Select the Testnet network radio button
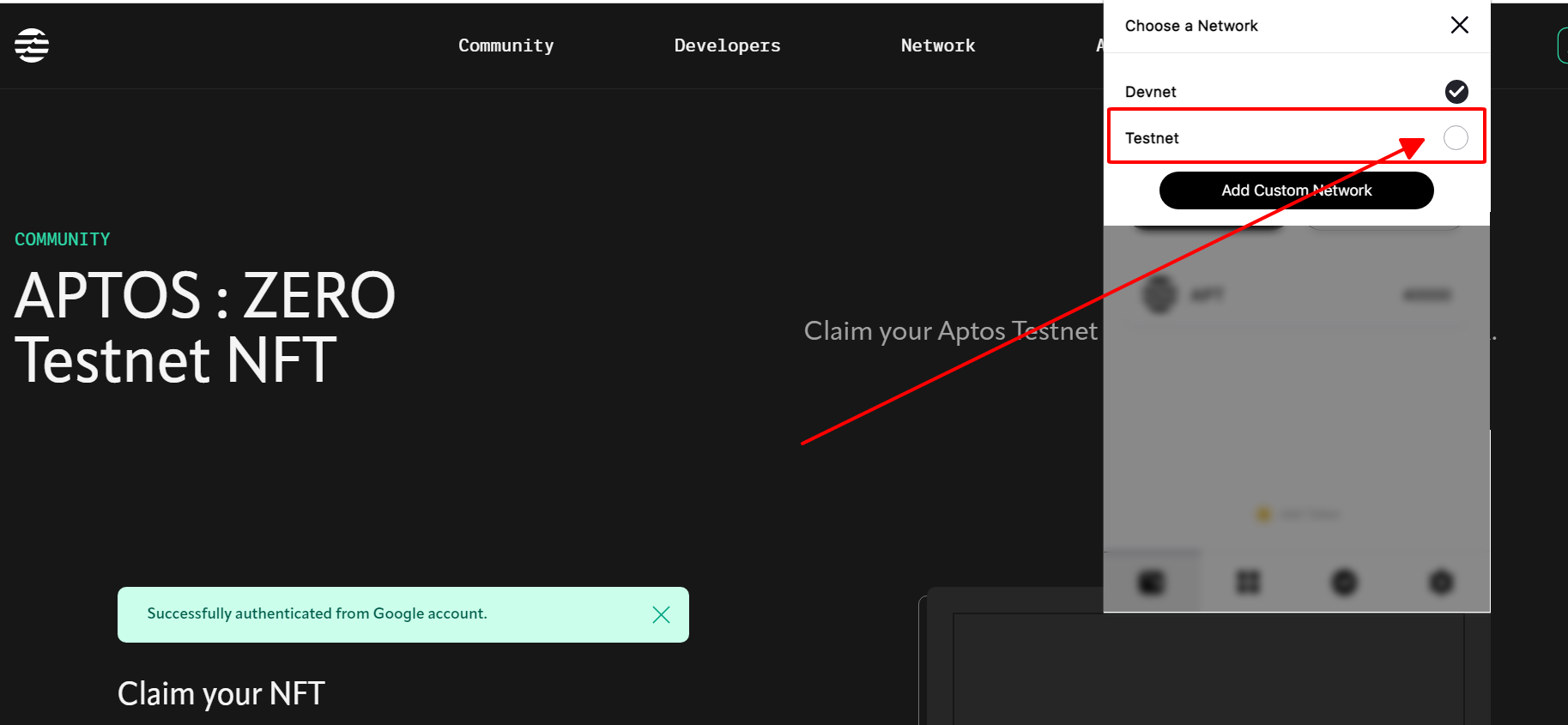1568x725 pixels. coord(1456,137)
